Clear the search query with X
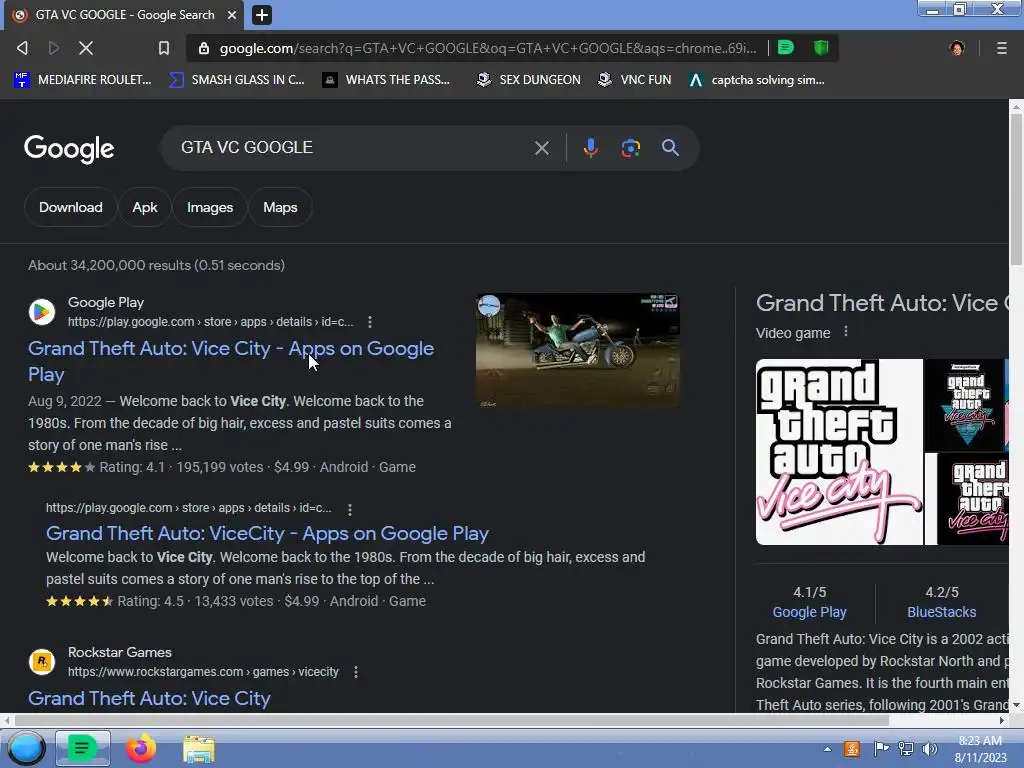This screenshot has height=768, width=1024. [541, 148]
